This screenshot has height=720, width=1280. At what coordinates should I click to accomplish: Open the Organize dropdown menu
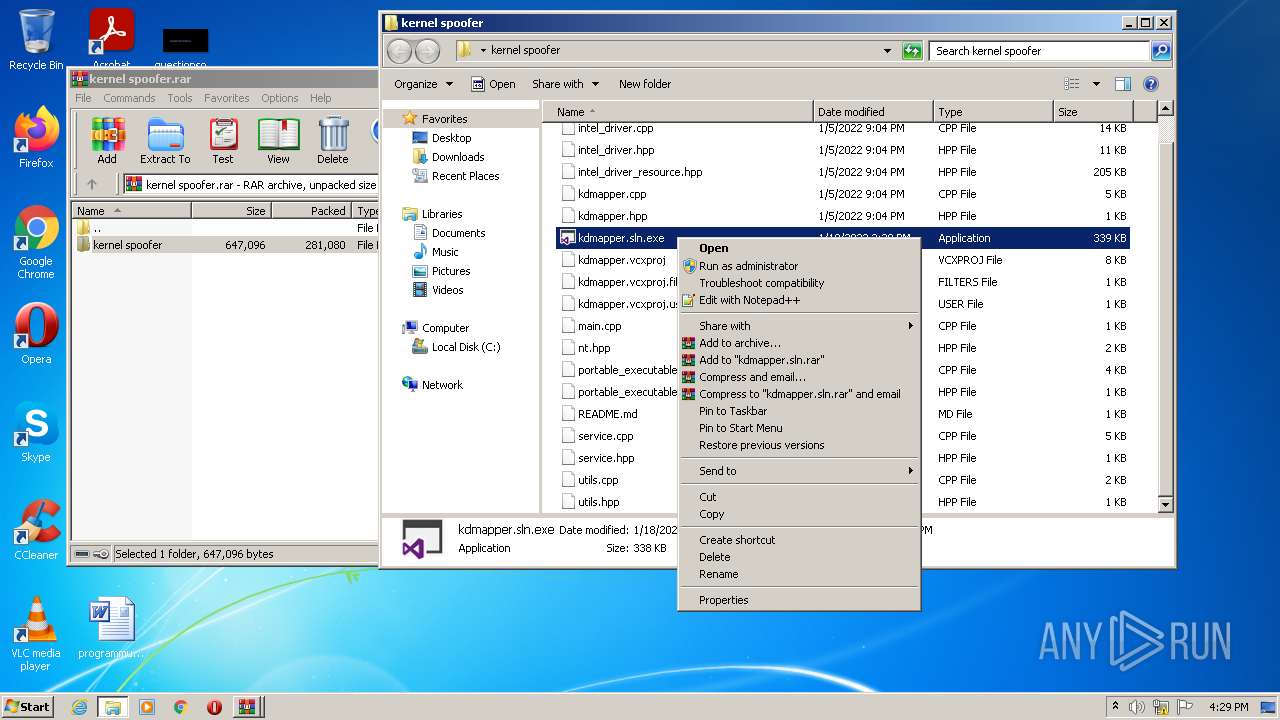point(423,84)
